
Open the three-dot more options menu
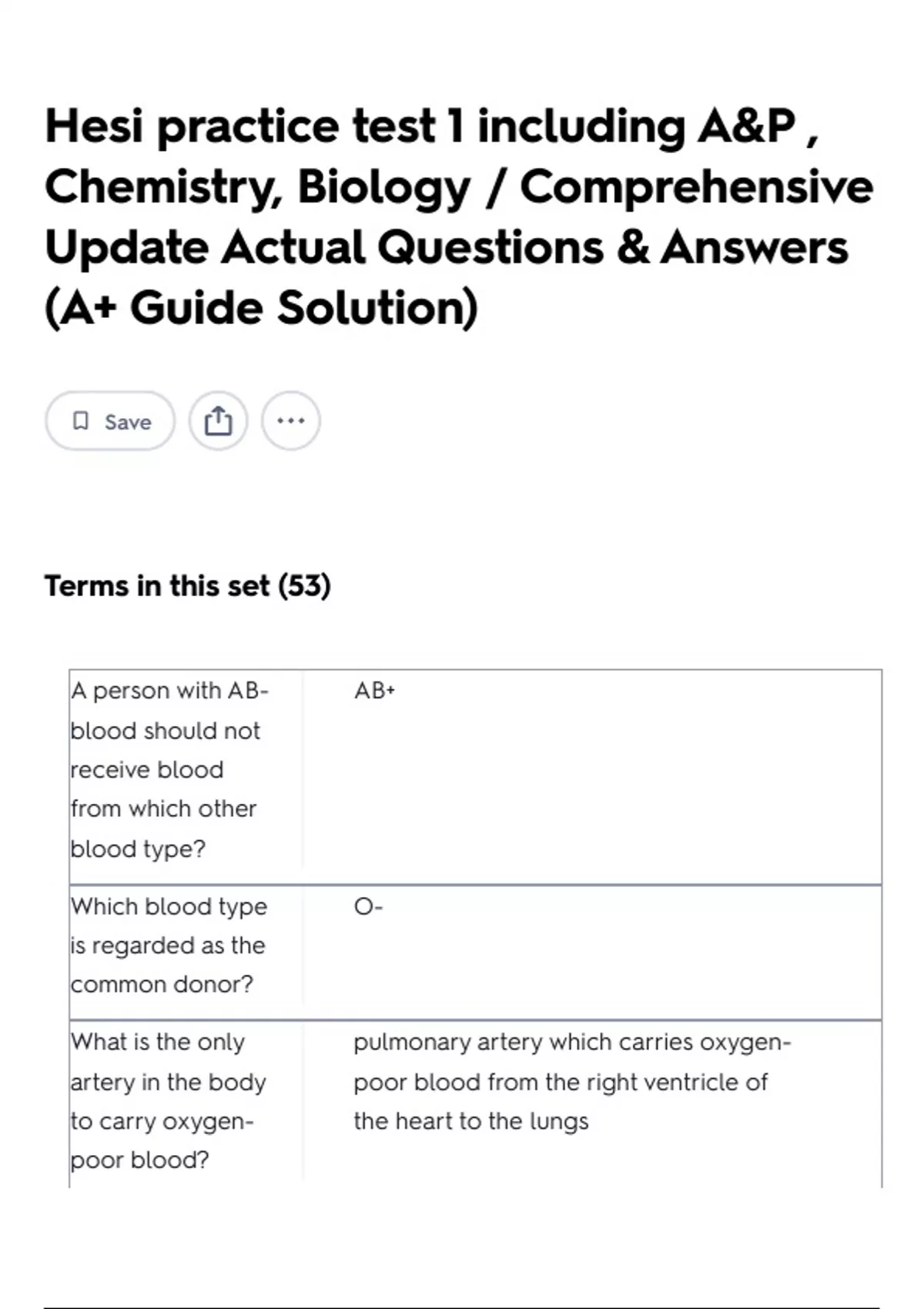point(290,421)
